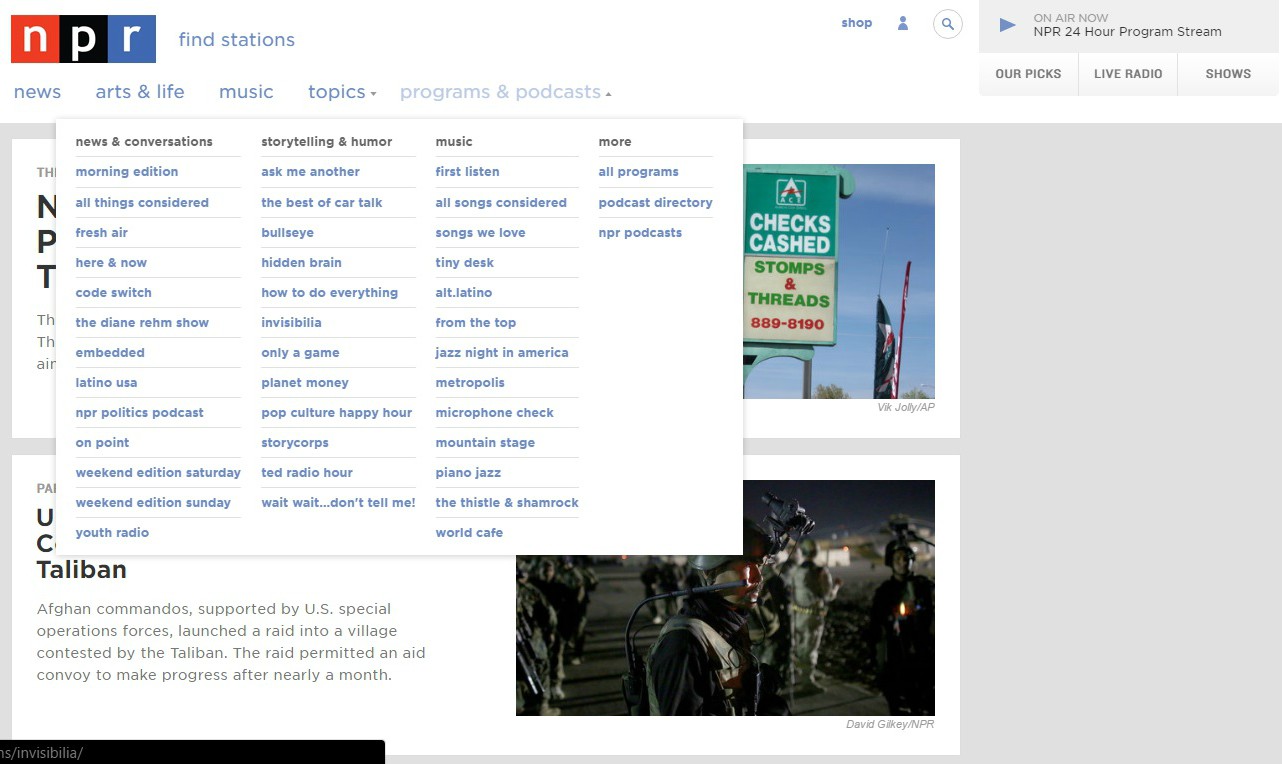This screenshot has height=764, width=1282.
Task: Switch to the Live Radio tab
Action: click(1128, 74)
